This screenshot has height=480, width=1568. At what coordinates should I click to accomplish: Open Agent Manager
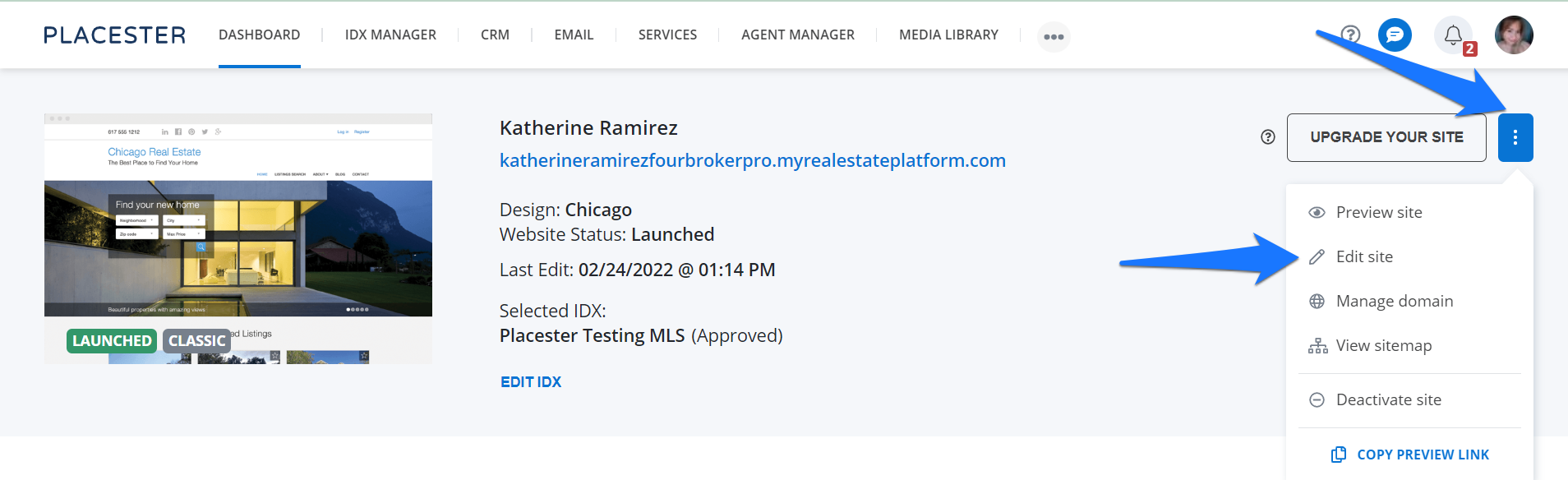(797, 35)
